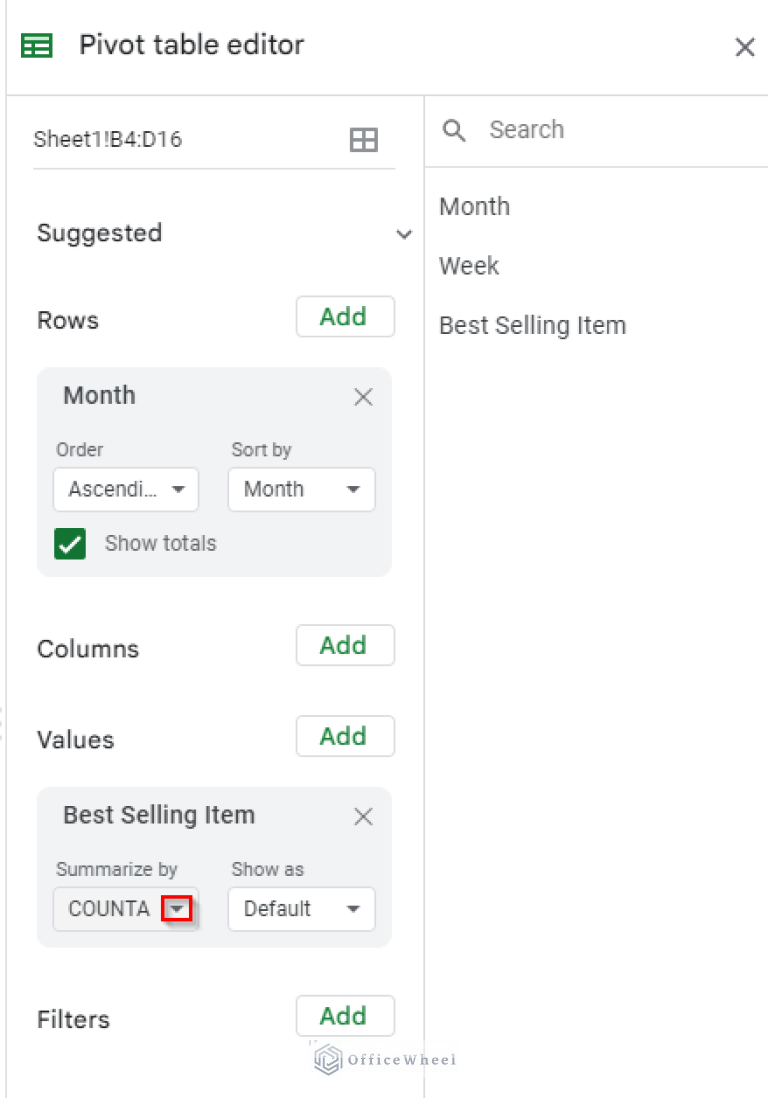Viewport: 768px width, 1098px height.
Task: Click the Search input box
Action: (x=560, y=130)
